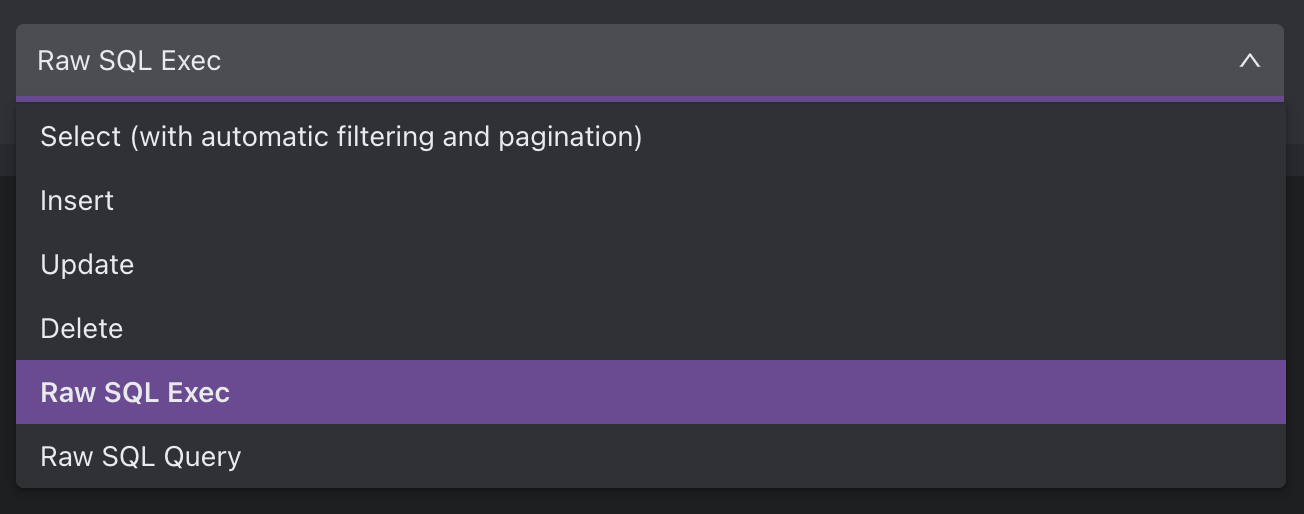Click the upward caret icon on the right

coord(1249,61)
